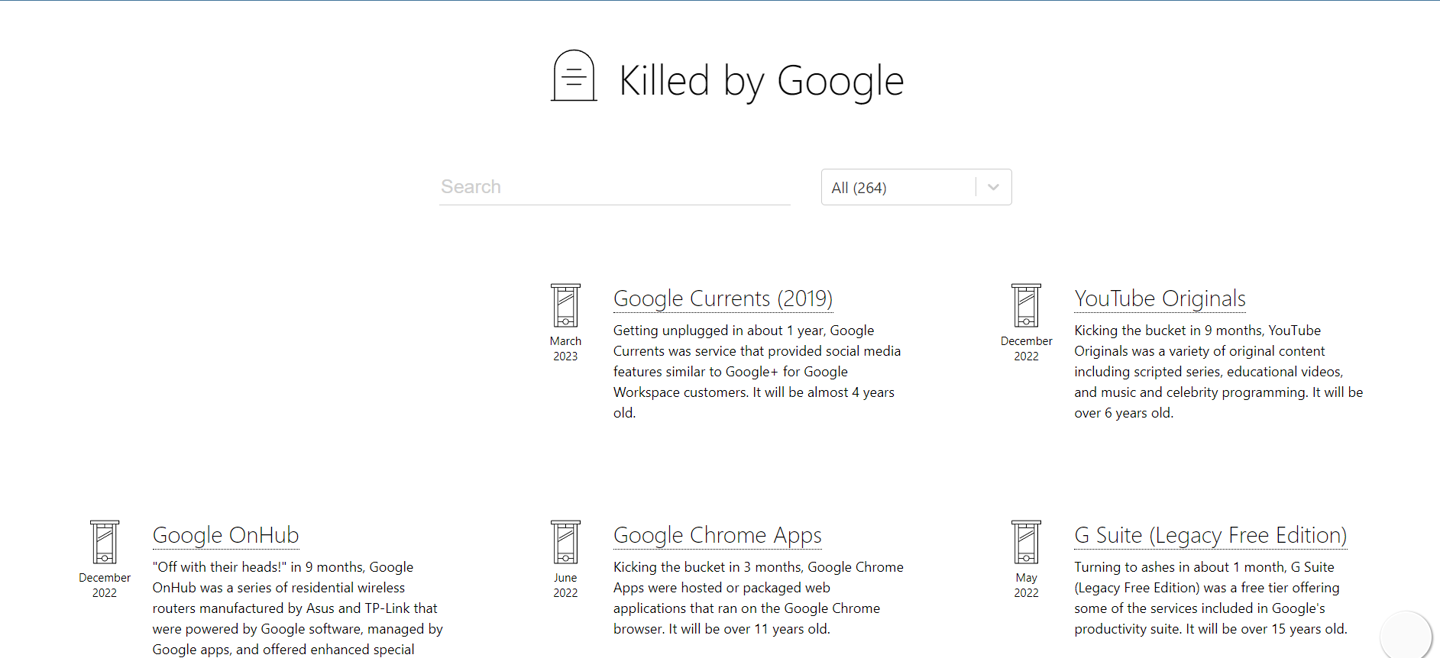Viewport: 1440px width, 658px height.
Task: Click the guillotine icon beside YouTube Originals
Action: point(1026,306)
